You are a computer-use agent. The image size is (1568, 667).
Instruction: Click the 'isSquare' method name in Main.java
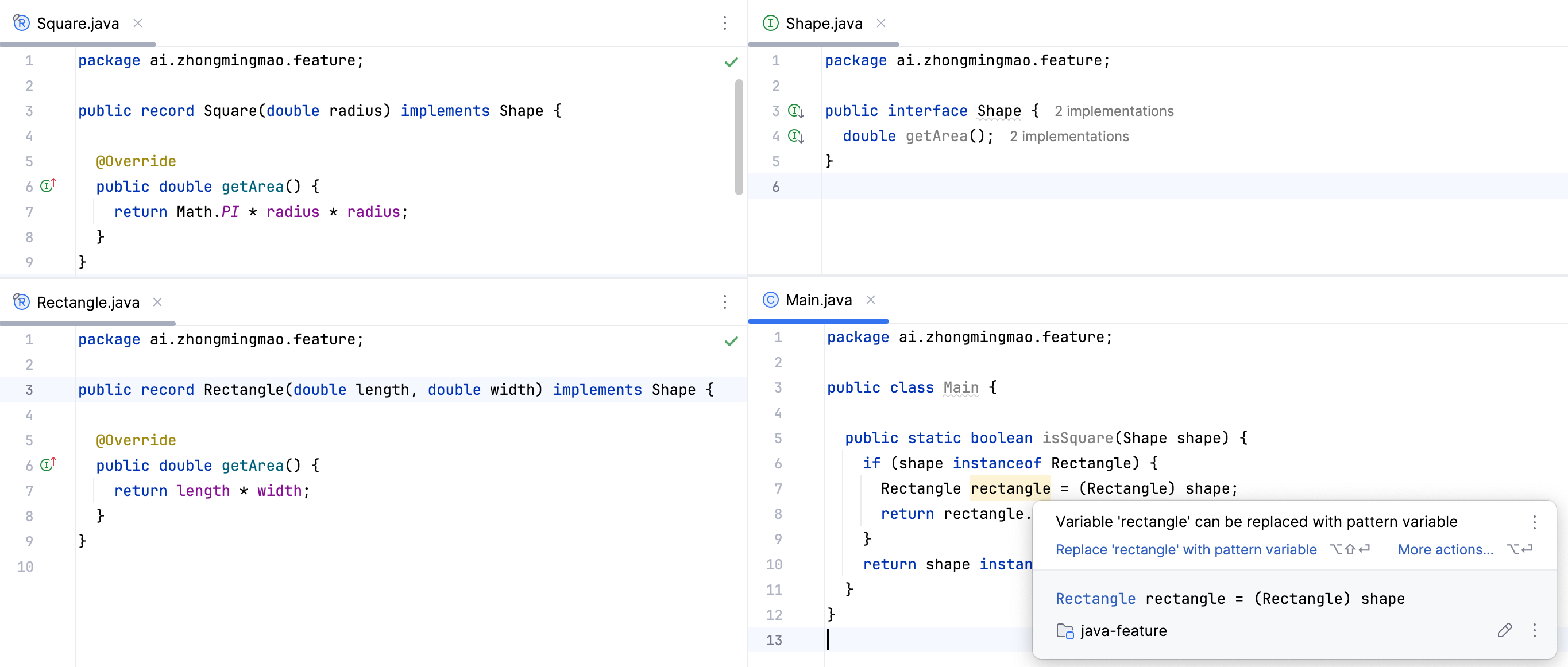pos(1077,437)
